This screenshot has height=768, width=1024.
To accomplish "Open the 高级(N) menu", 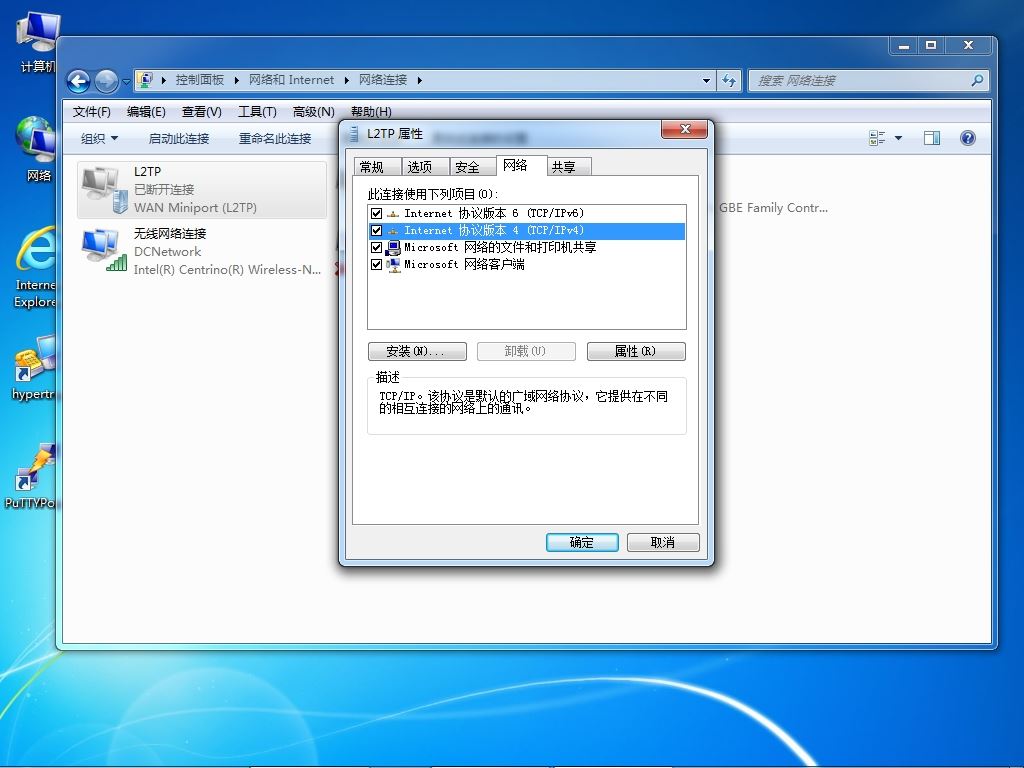I will point(313,112).
